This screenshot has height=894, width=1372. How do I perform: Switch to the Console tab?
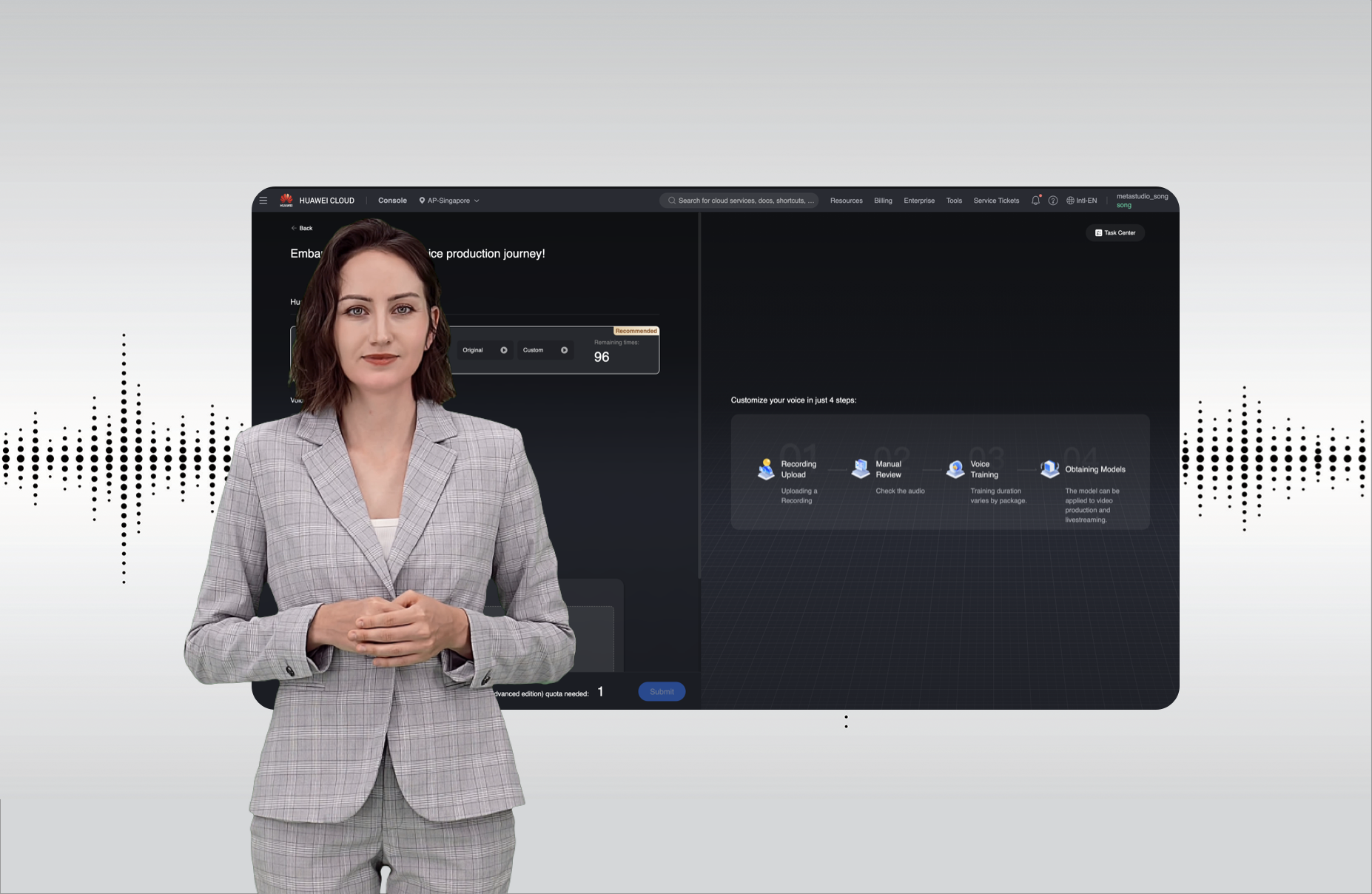392,200
